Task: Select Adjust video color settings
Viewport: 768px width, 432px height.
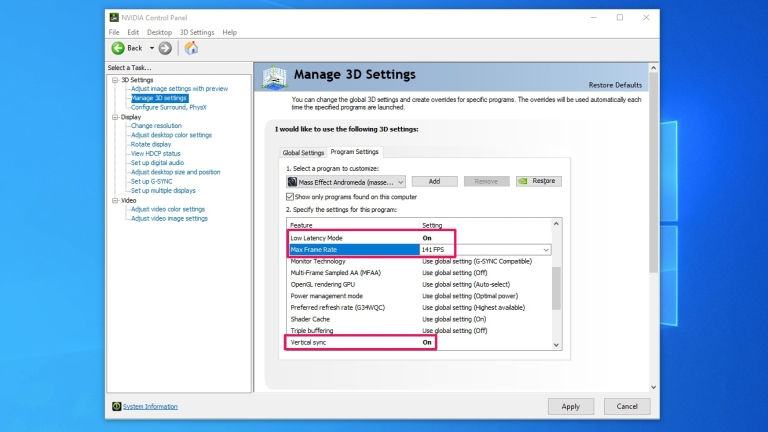Action: point(168,209)
